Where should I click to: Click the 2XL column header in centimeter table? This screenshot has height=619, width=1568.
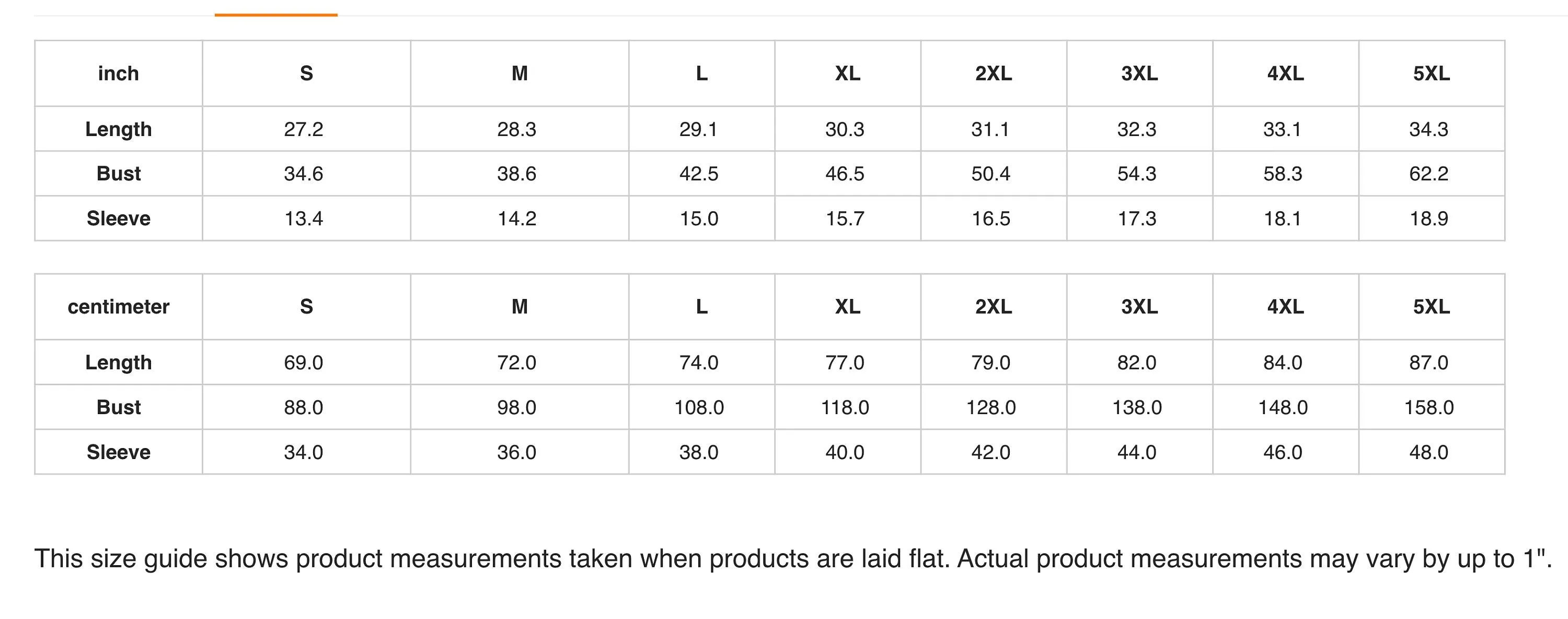(994, 307)
